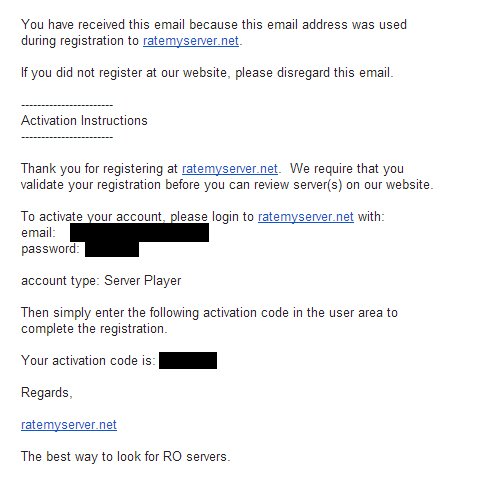
Task: Click the "Regards," closing text
Action: pyautogui.click(x=47, y=393)
